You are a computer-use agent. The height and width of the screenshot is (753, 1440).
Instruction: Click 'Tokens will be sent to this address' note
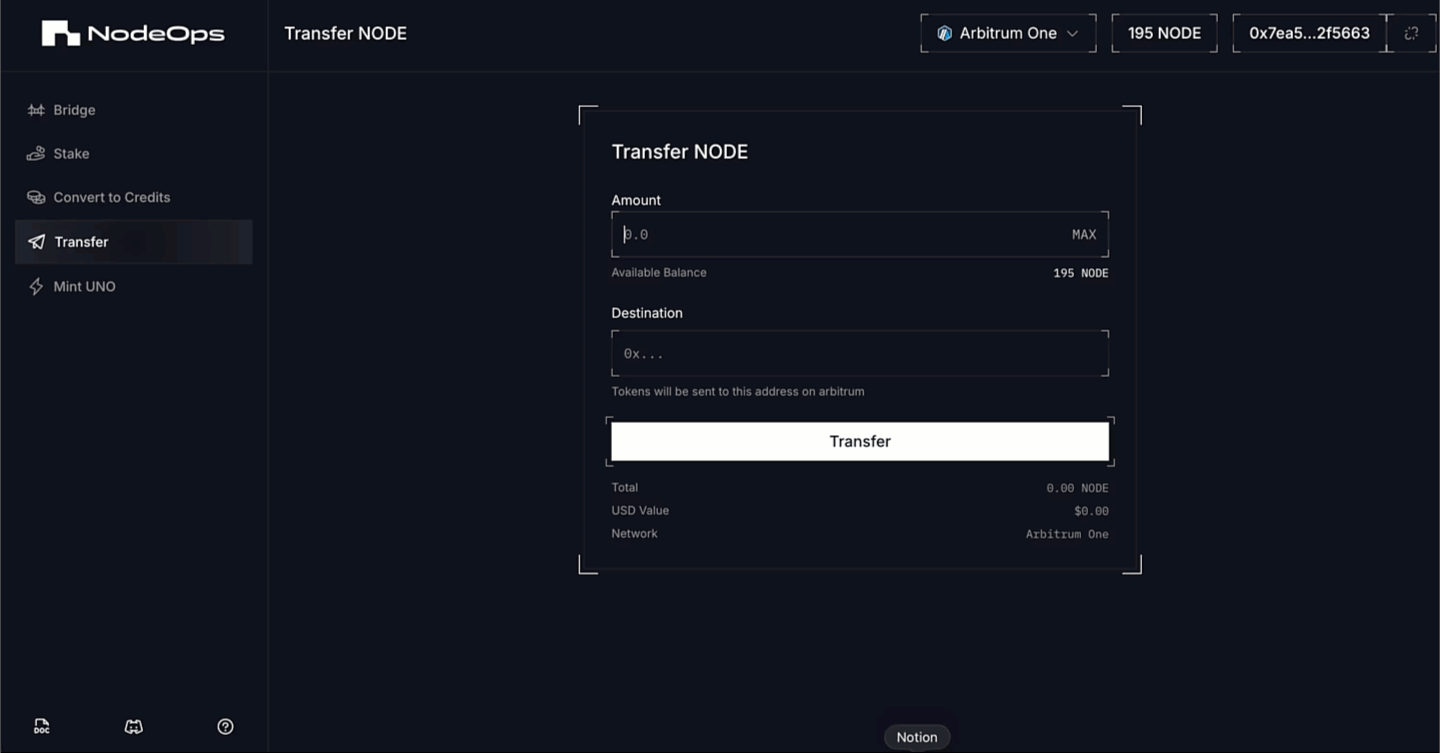click(738, 392)
